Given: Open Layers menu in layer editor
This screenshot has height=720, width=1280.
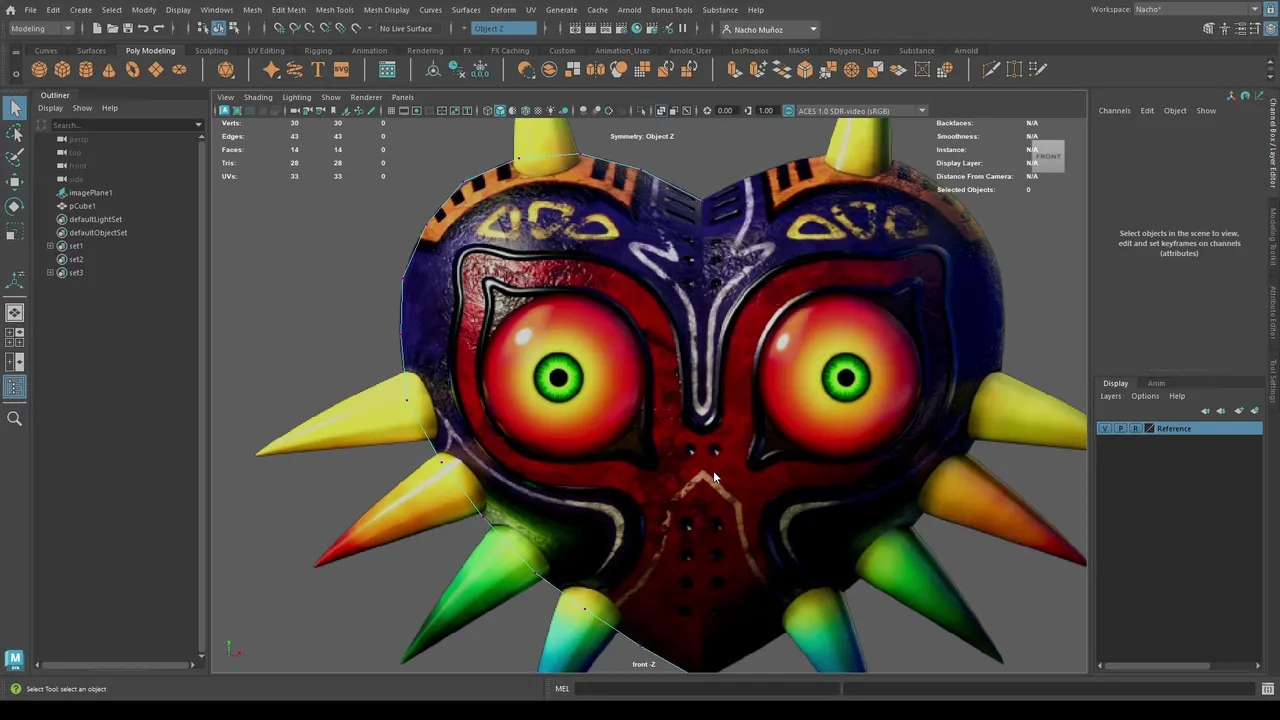Looking at the screenshot, I should pyautogui.click(x=1111, y=396).
